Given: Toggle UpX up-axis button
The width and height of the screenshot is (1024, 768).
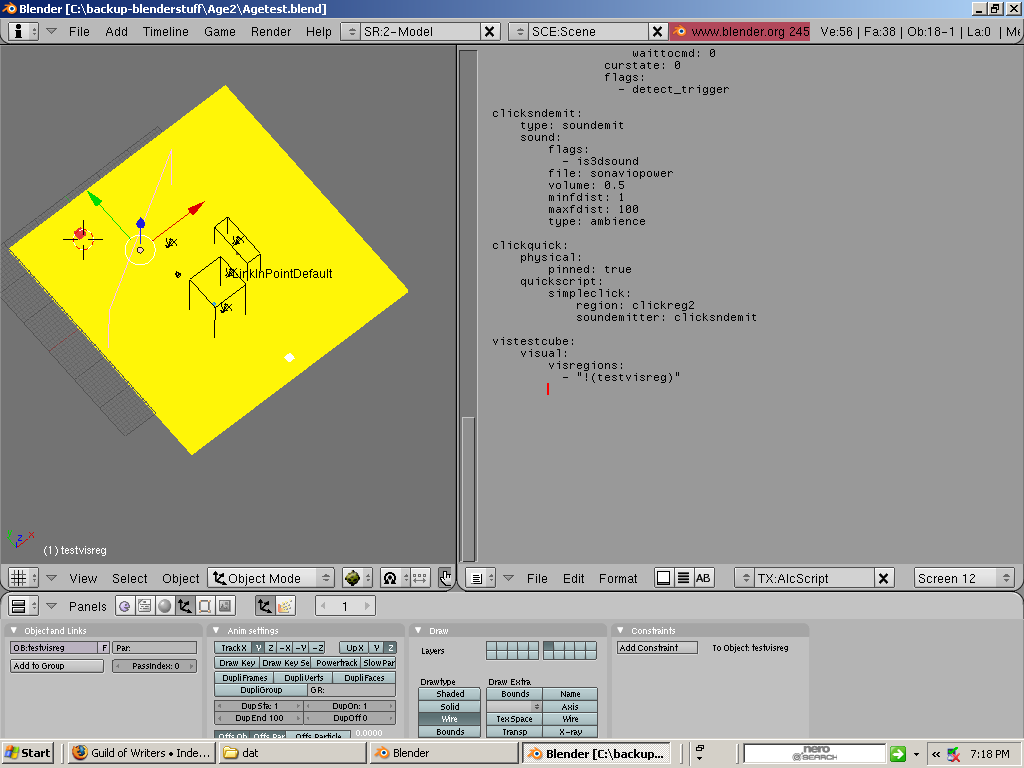Looking at the screenshot, I should pyautogui.click(x=355, y=648).
